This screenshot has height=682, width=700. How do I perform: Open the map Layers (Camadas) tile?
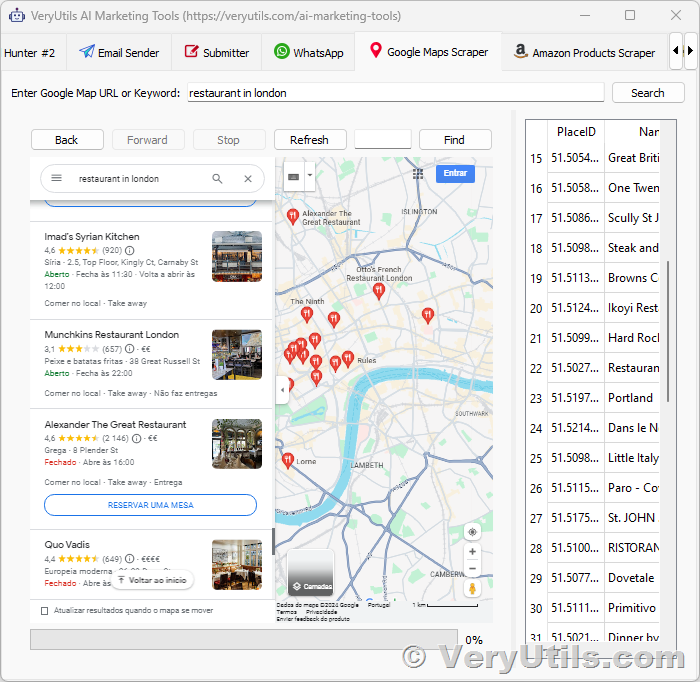pos(310,573)
